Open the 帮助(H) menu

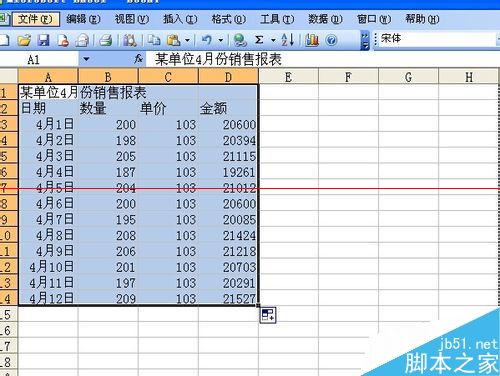point(422,19)
